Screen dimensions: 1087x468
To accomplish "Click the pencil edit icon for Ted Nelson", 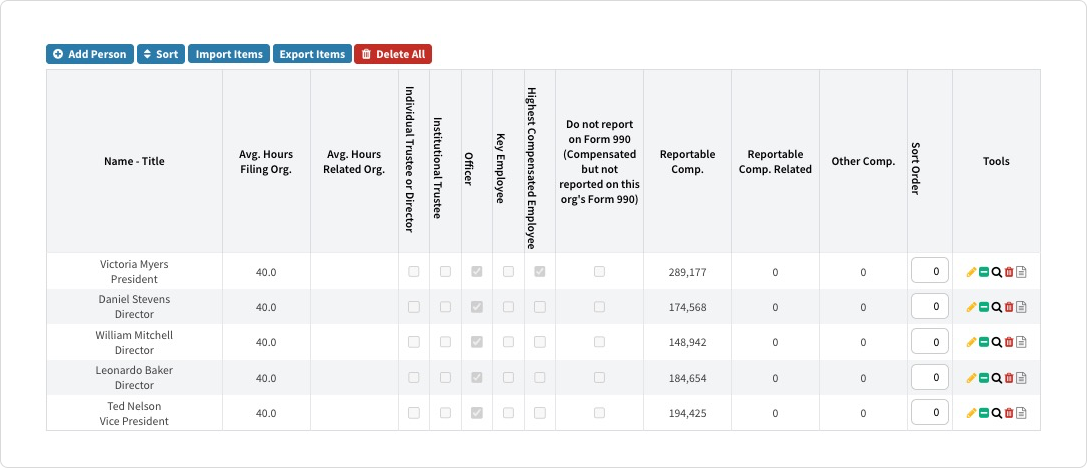I will pyautogui.click(x=971, y=413).
